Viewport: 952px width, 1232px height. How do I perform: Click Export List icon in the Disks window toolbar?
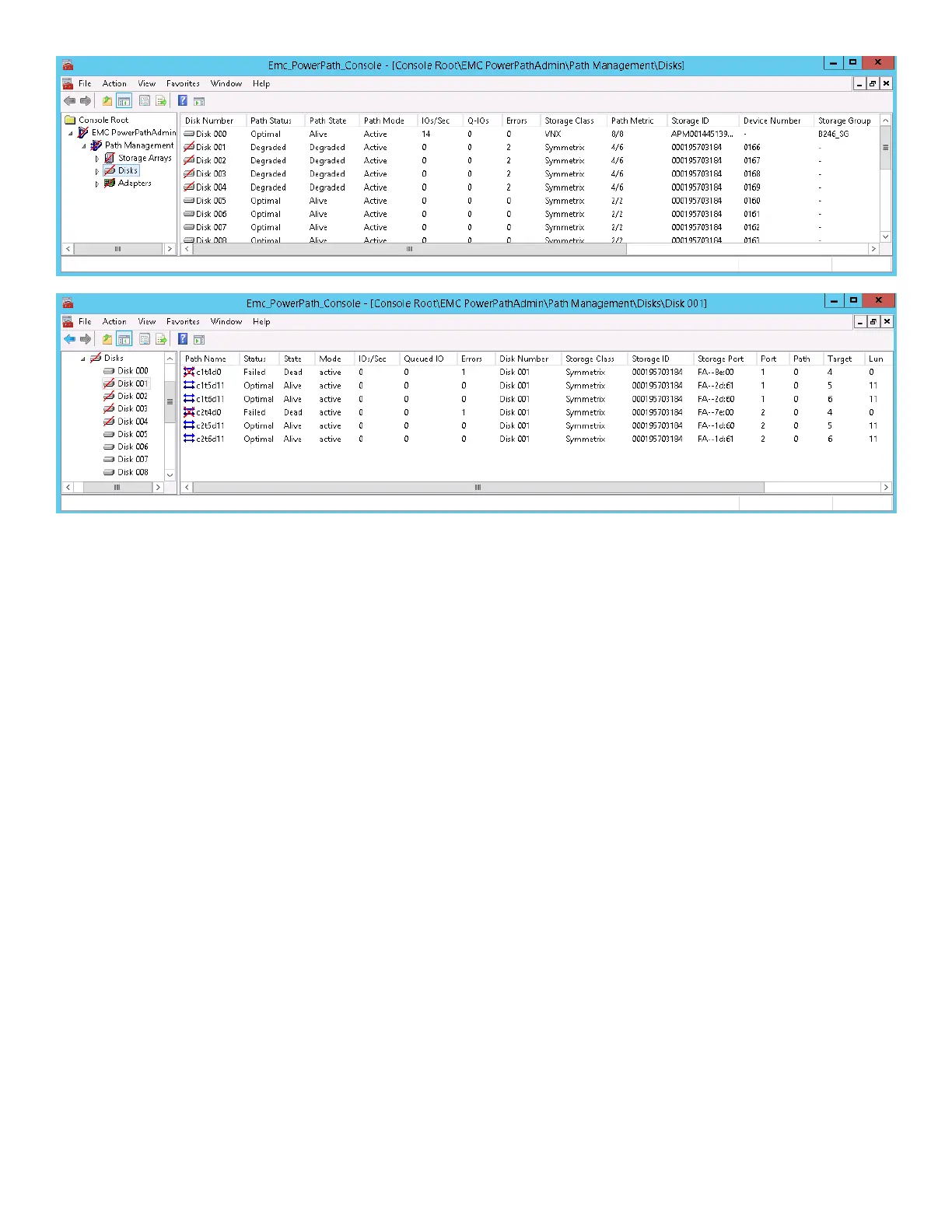click(161, 101)
